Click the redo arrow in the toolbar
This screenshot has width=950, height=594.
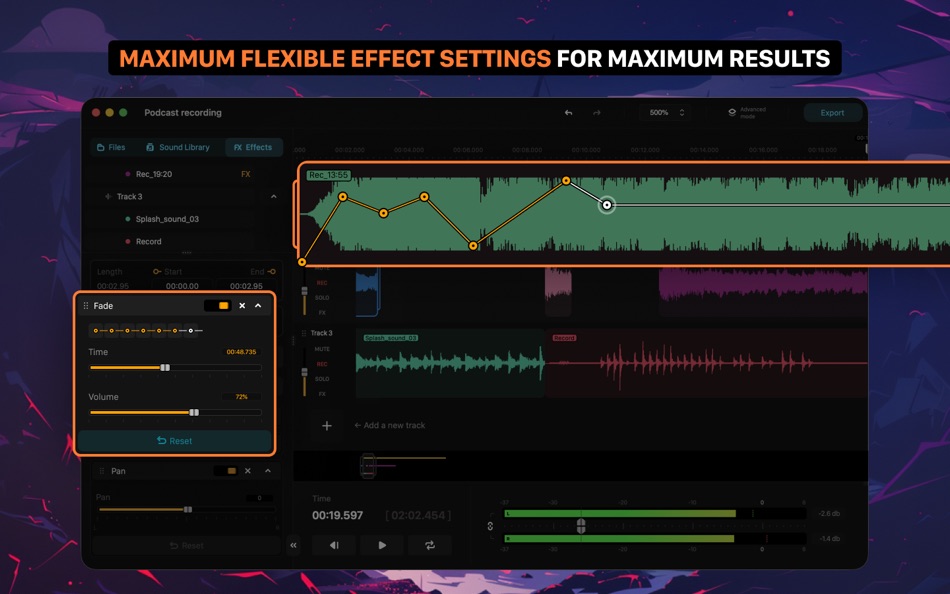pyautogui.click(x=598, y=113)
